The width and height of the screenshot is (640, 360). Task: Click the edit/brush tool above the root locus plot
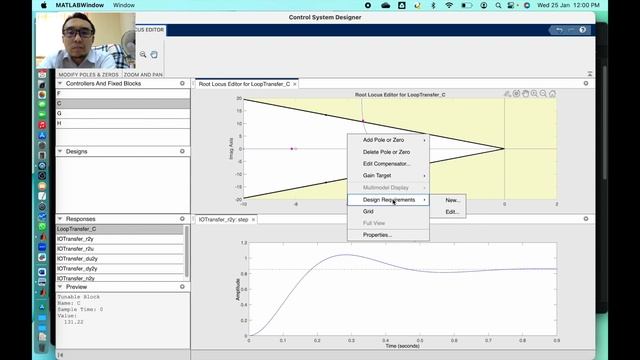click(507, 94)
